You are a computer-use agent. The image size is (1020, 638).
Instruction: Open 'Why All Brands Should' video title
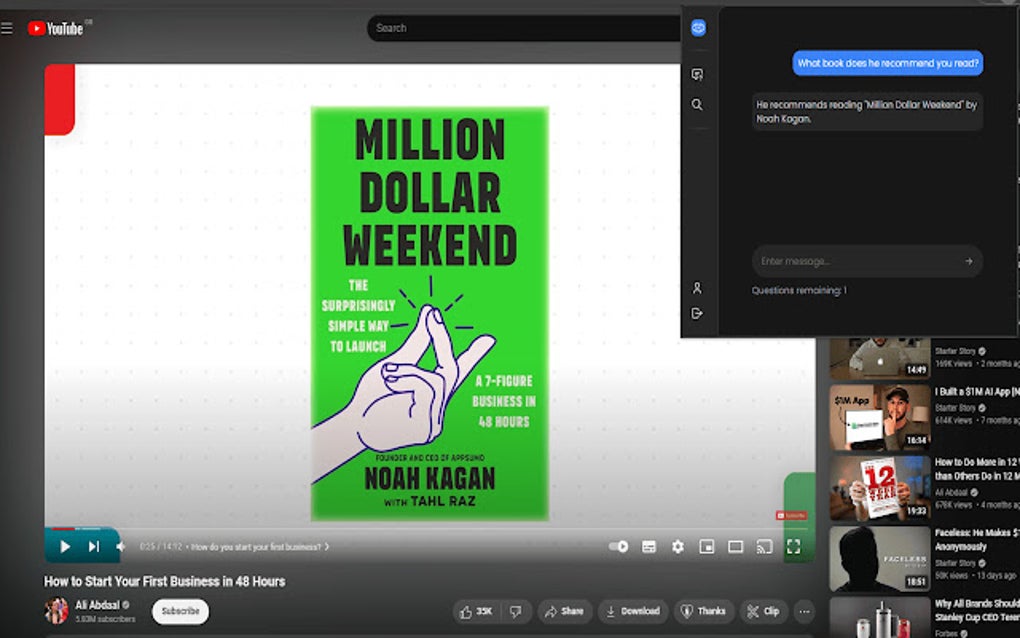click(x=977, y=610)
